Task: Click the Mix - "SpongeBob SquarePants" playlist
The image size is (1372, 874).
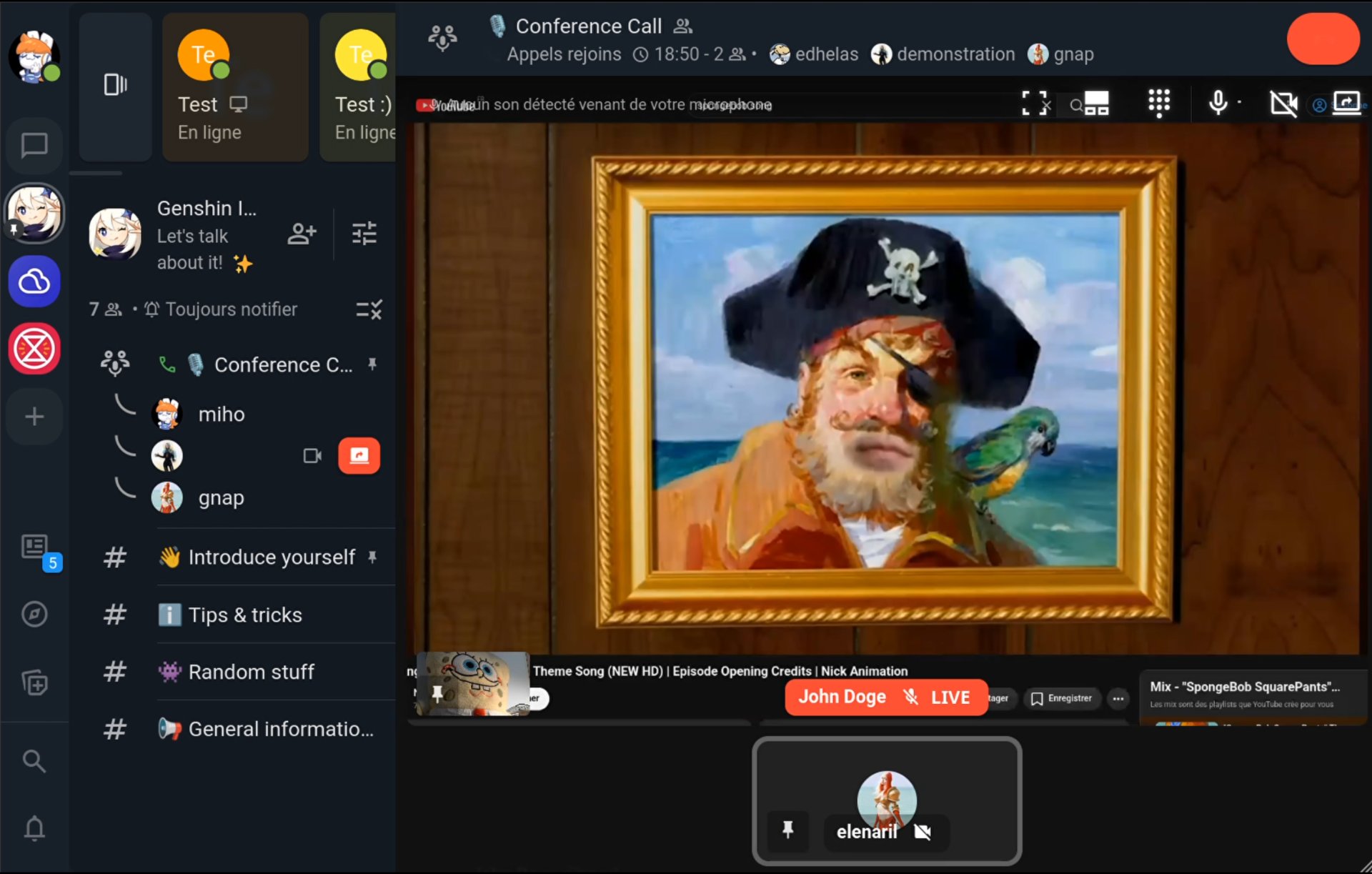Action: 1252,697
